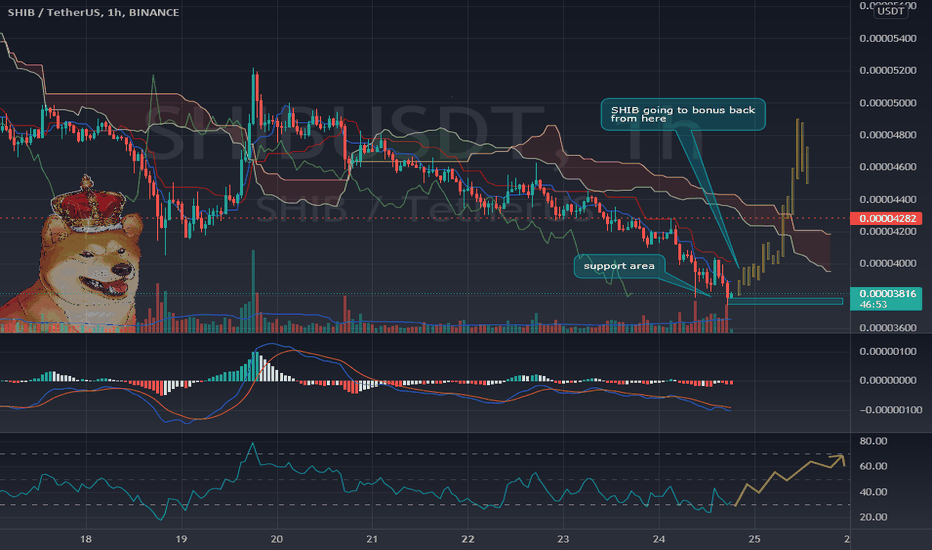The image size is (932, 550).
Task: Click the RSI 60.00 axis value
Action: (x=873, y=466)
